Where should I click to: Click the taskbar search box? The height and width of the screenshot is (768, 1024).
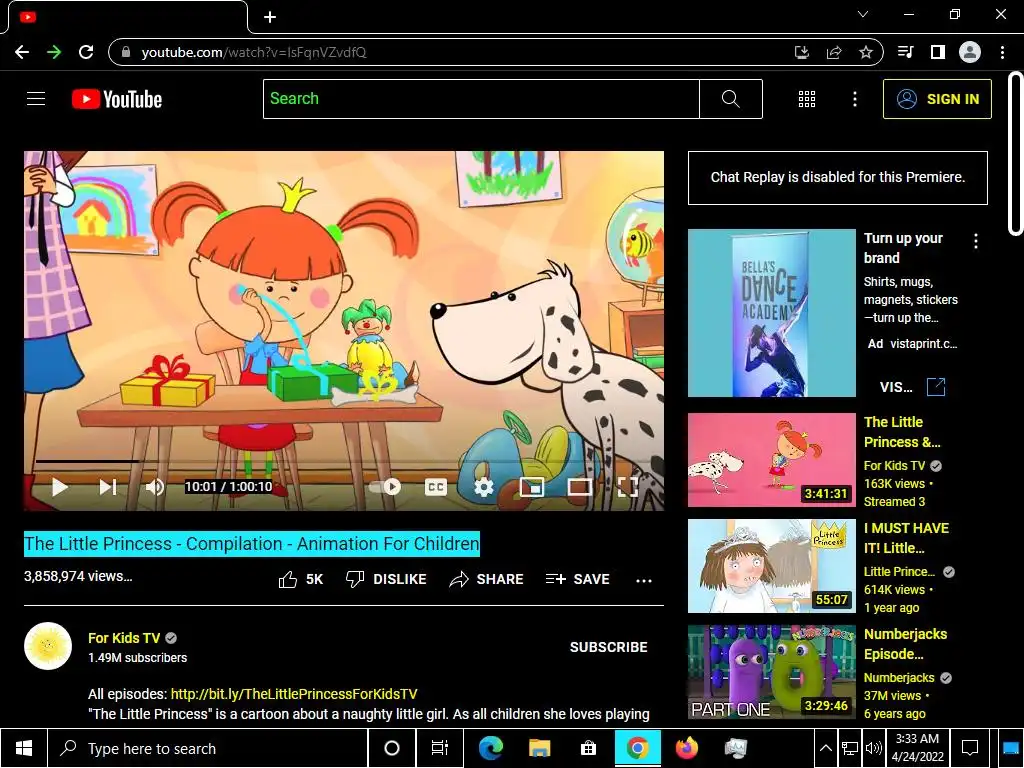click(207, 748)
